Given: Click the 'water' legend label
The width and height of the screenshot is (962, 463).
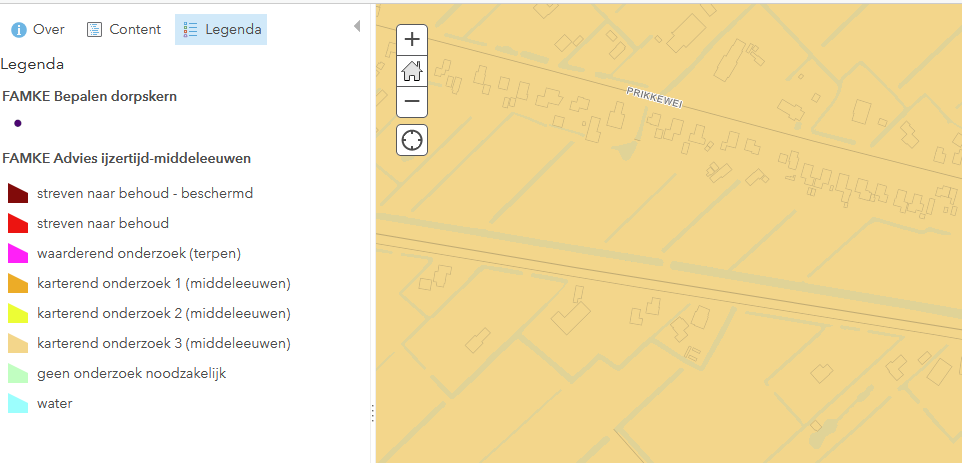Looking at the screenshot, I should pyautogui.click(x=55, y=404).
